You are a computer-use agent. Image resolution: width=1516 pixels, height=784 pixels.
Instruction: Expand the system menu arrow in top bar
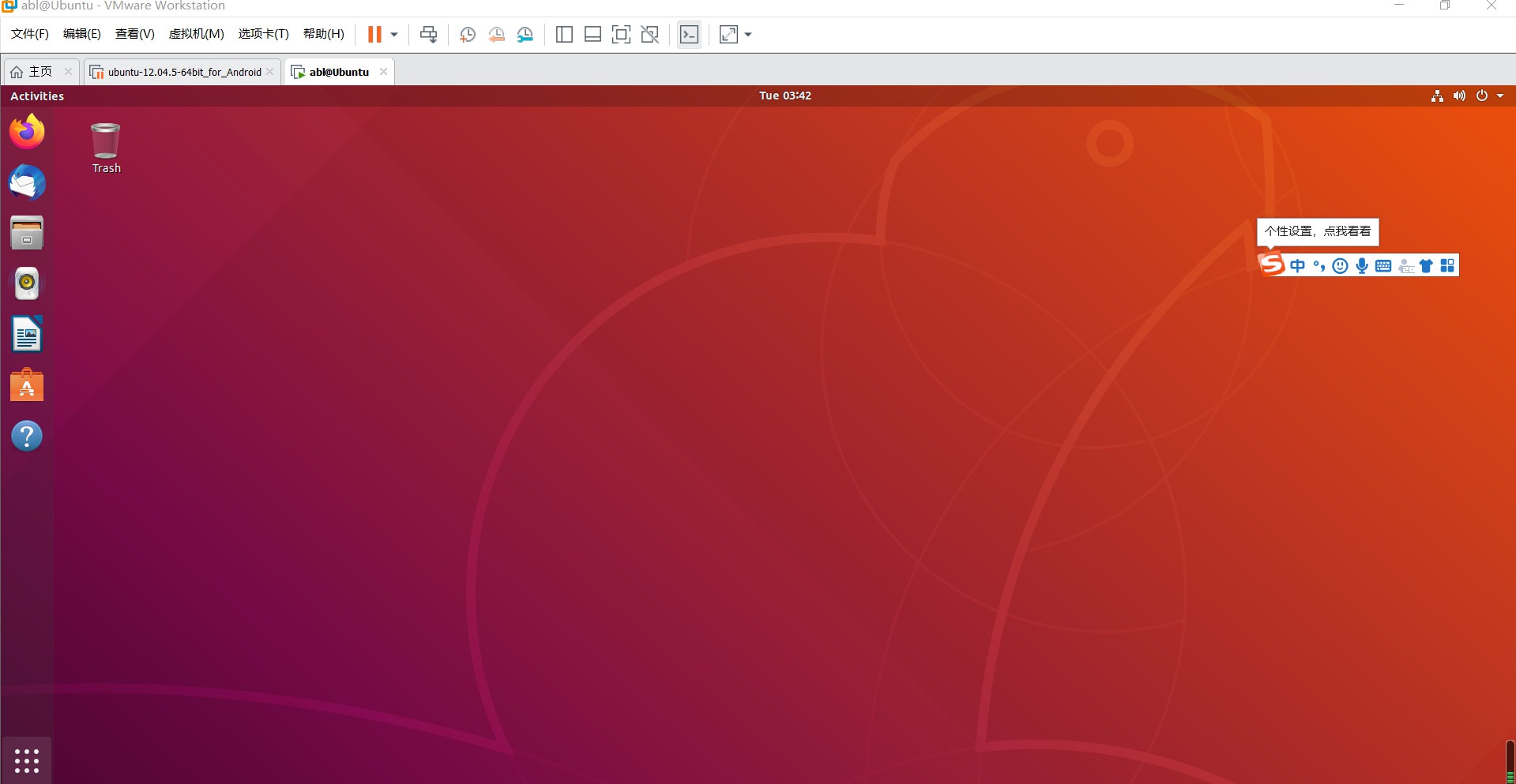tap(1500, 96)
